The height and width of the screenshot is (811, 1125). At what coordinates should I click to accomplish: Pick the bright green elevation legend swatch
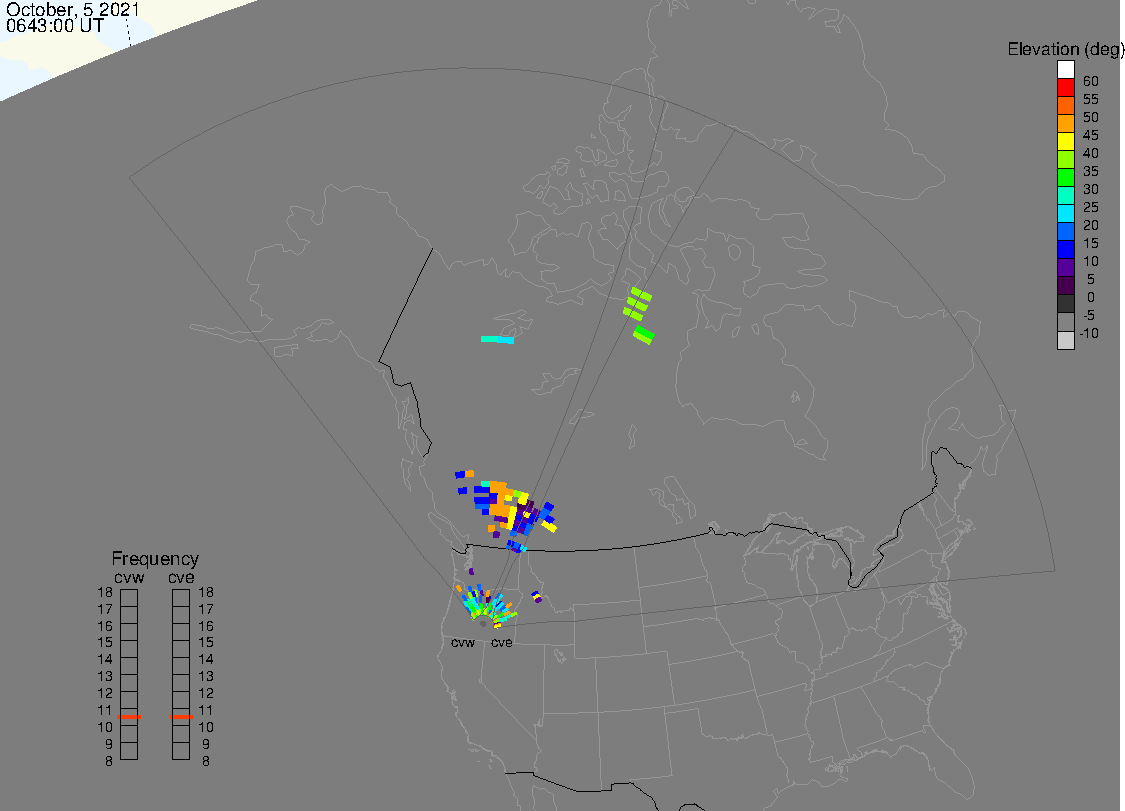click(1065, 177)
